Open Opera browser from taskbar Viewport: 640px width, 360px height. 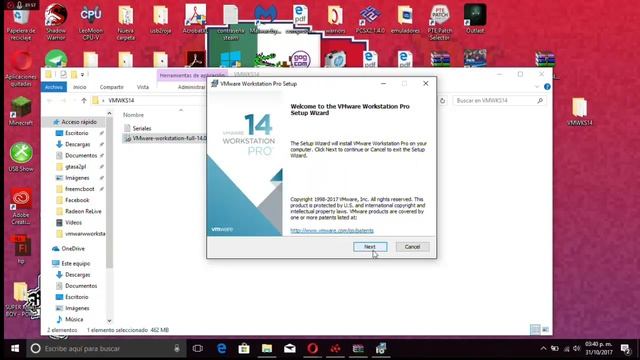(x=313, y=349)
